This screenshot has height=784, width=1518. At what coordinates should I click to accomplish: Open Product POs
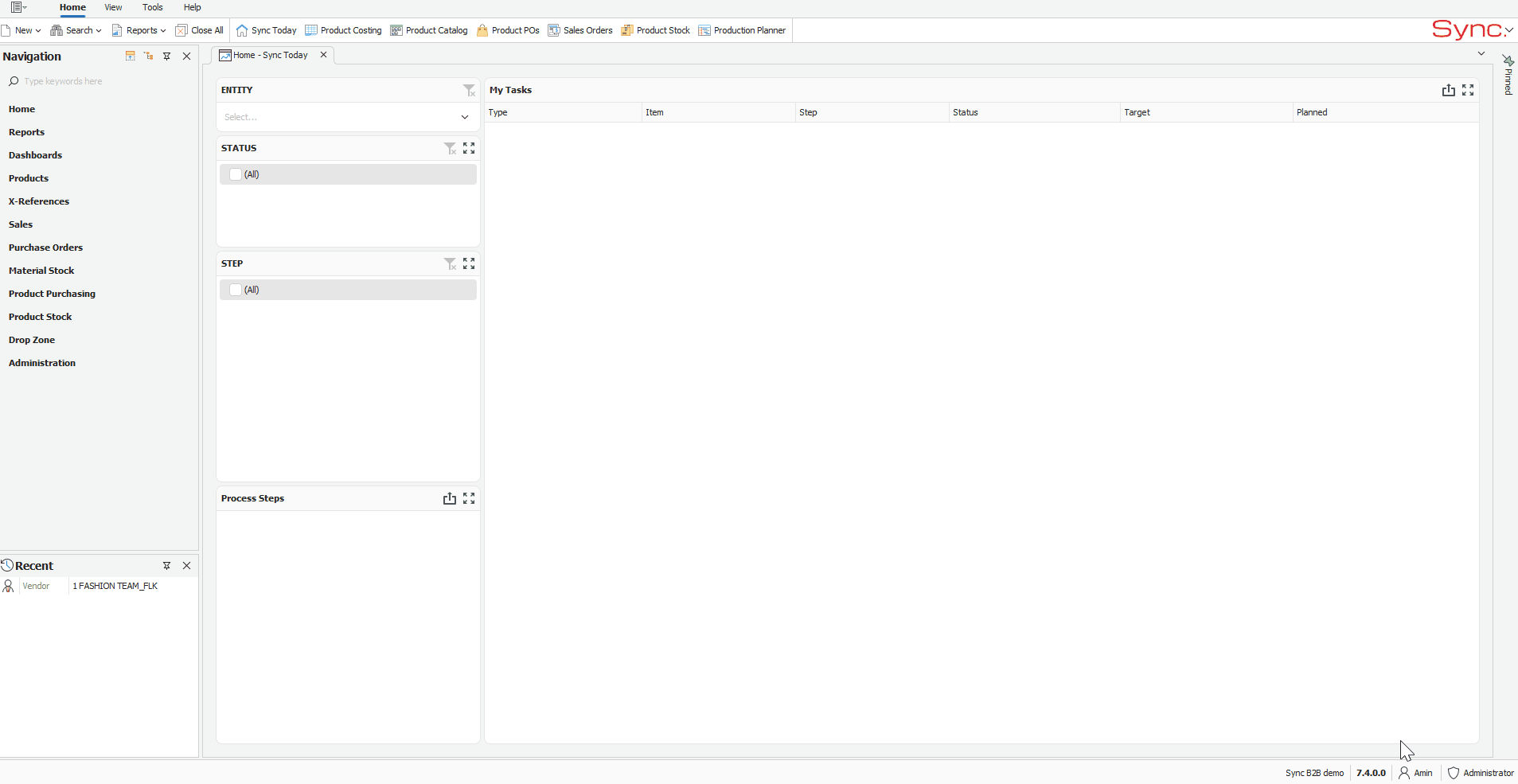pos(508,30)
